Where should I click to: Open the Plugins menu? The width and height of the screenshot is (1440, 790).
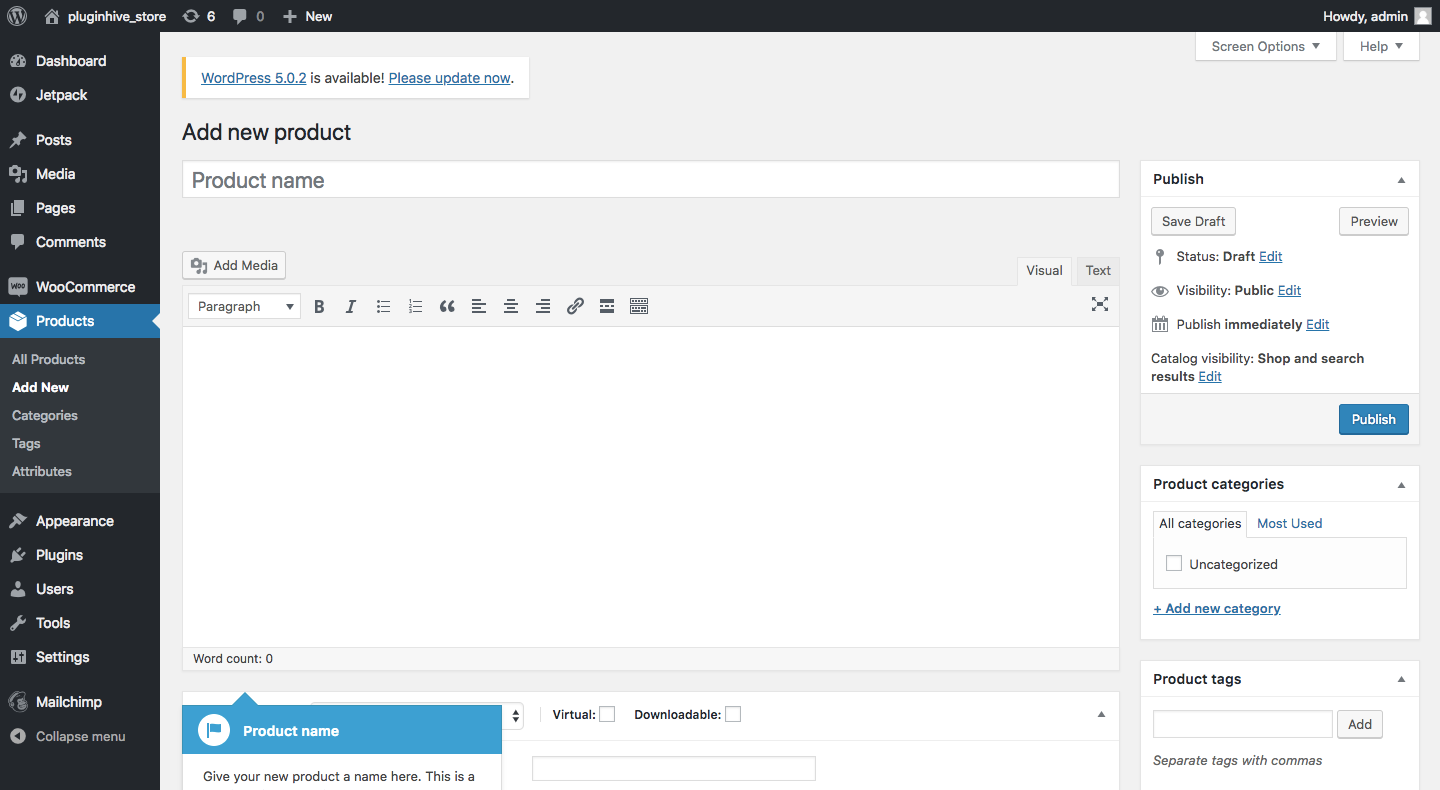80,555
